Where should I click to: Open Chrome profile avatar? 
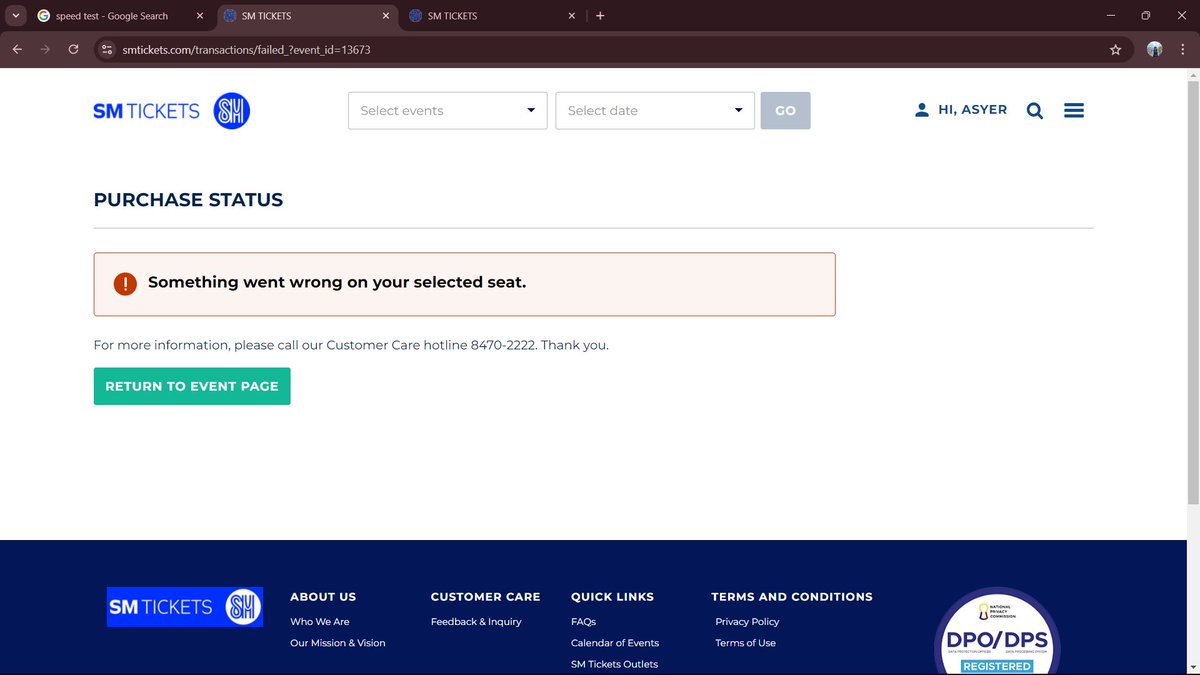[1155, 49]
